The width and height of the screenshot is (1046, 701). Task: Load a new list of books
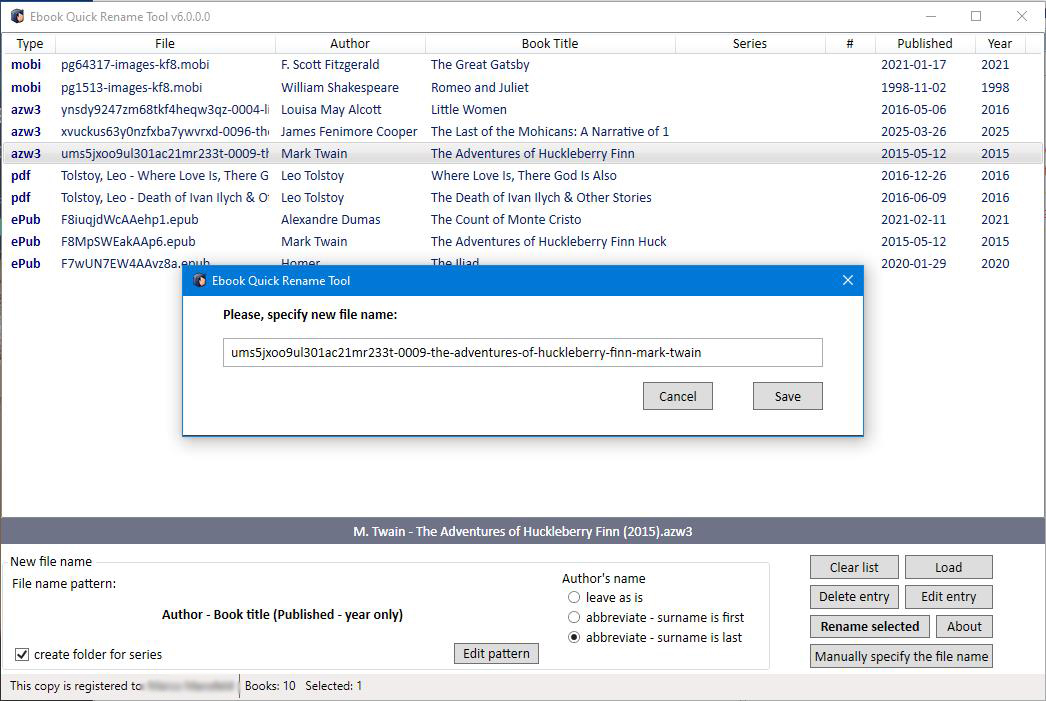(948, 567)
